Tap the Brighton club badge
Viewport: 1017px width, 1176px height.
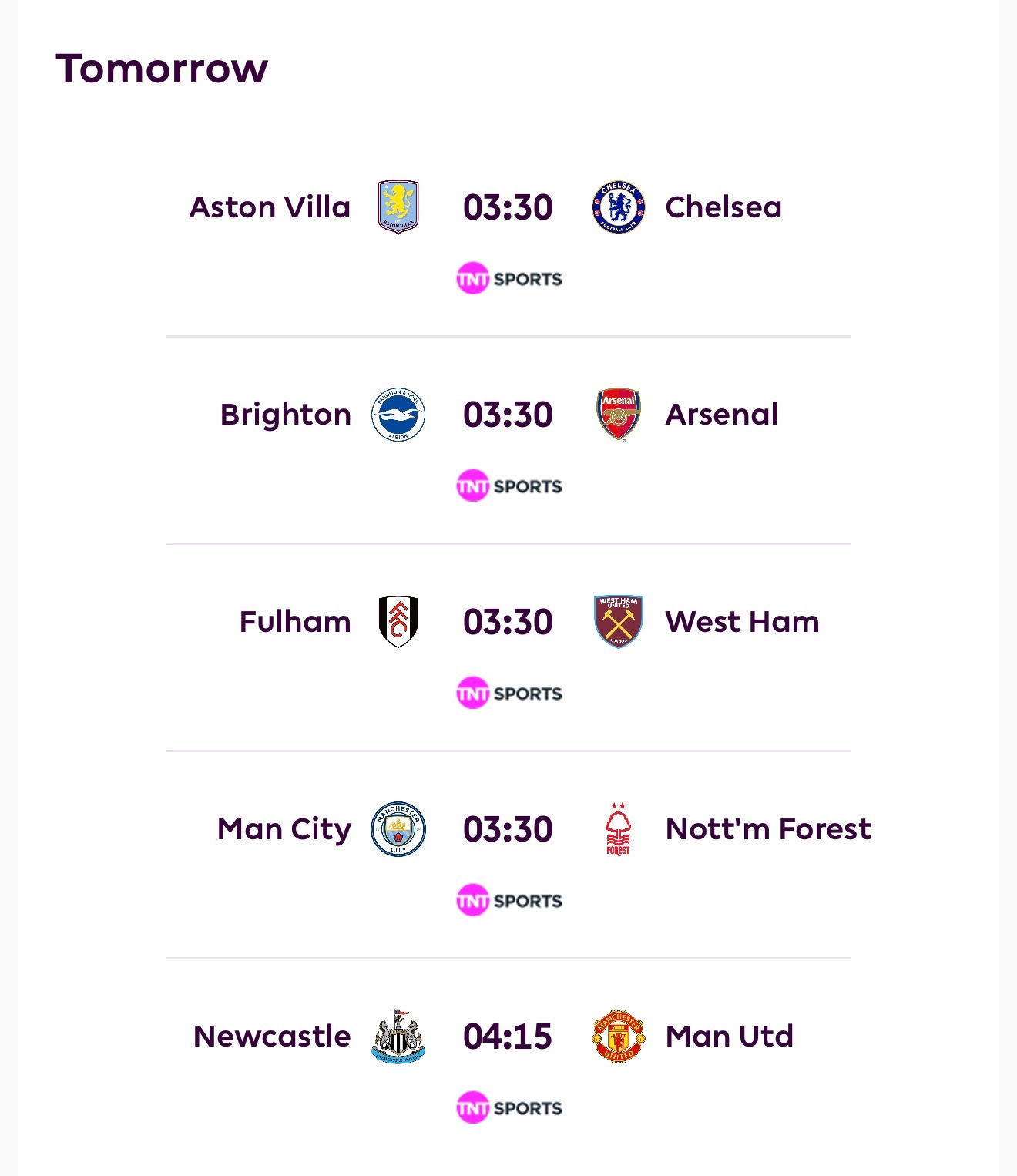398,415
